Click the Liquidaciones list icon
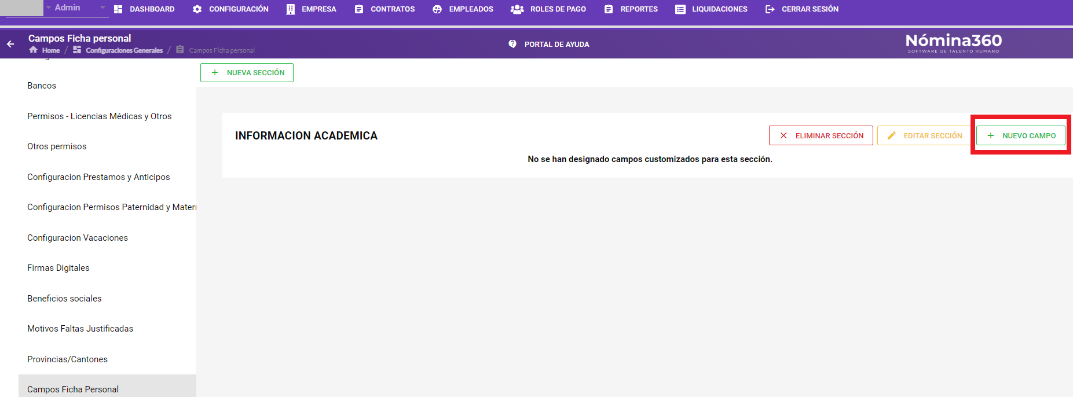The width and height of the screenshot is (1073, 397). pyautogui.click(x=680, y=10)
